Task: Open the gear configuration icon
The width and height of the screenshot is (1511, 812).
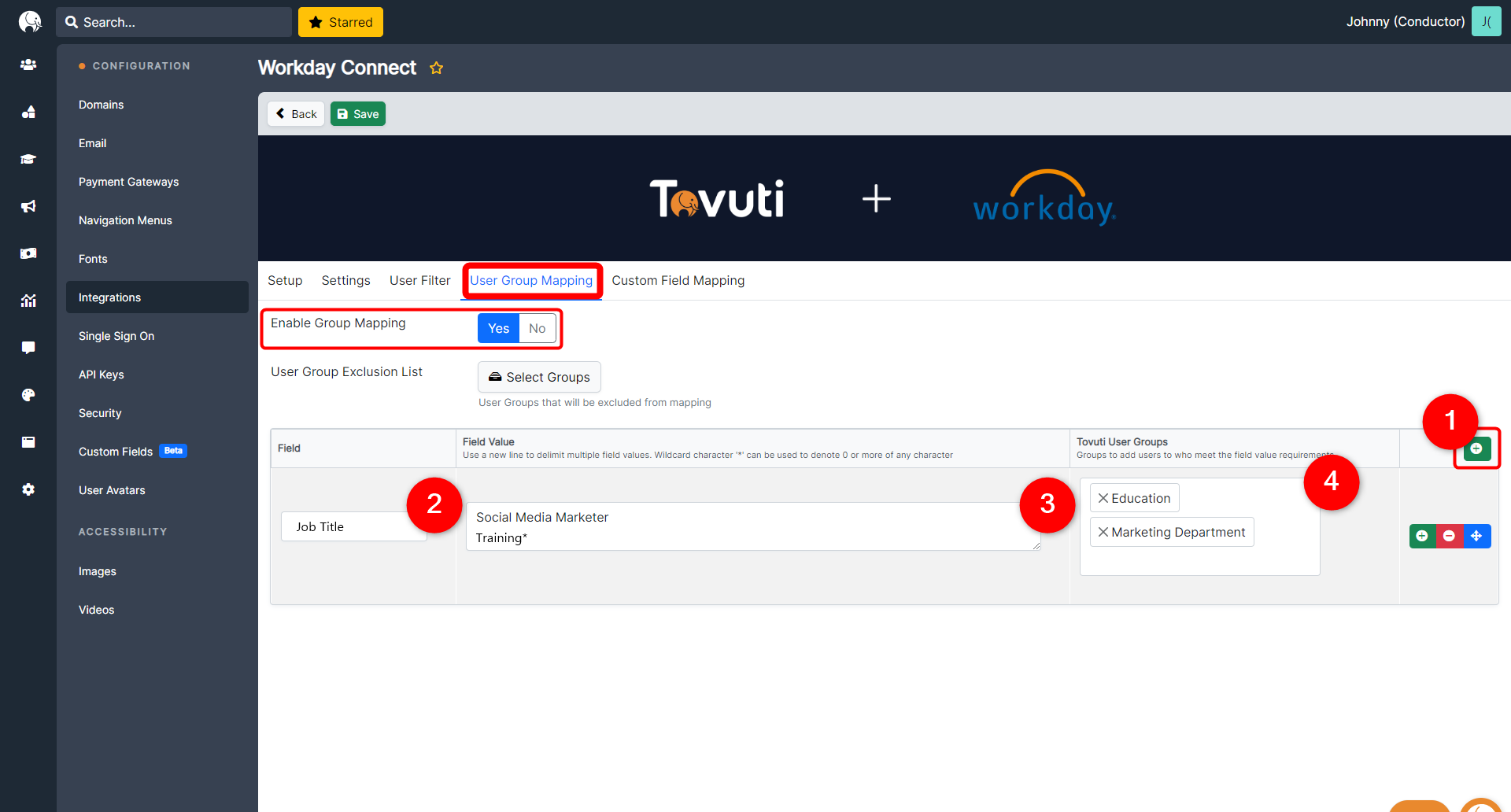Action: click(x=28, y=489)
